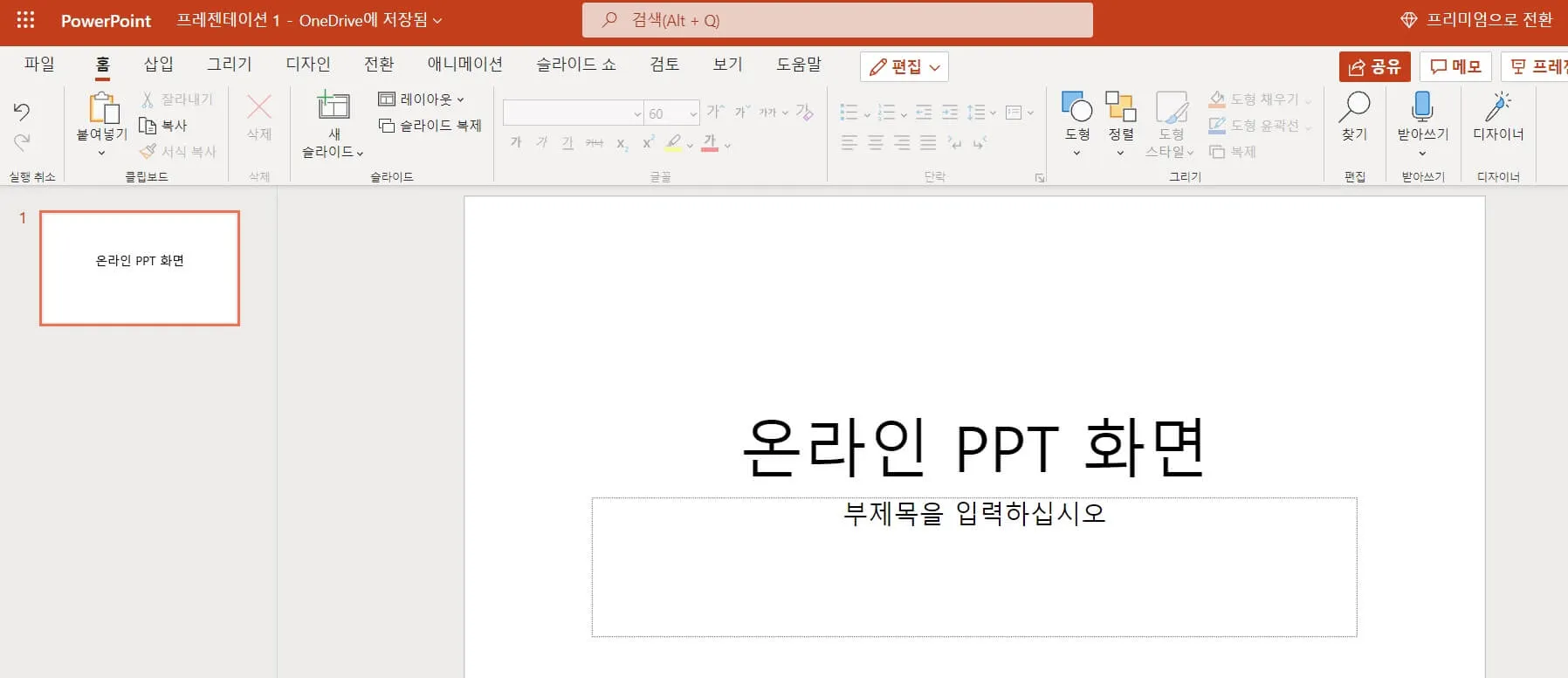Image resolution: width=1568 pixels, height=678 pixels.
Task: Toggle bold text formatting (가)
Action: click(516, 142)
